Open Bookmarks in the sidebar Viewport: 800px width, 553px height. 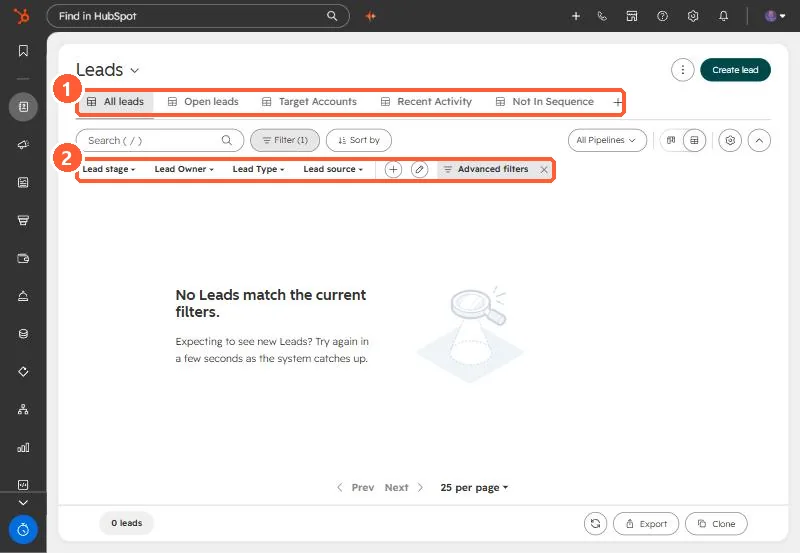[x=23, y=51]
